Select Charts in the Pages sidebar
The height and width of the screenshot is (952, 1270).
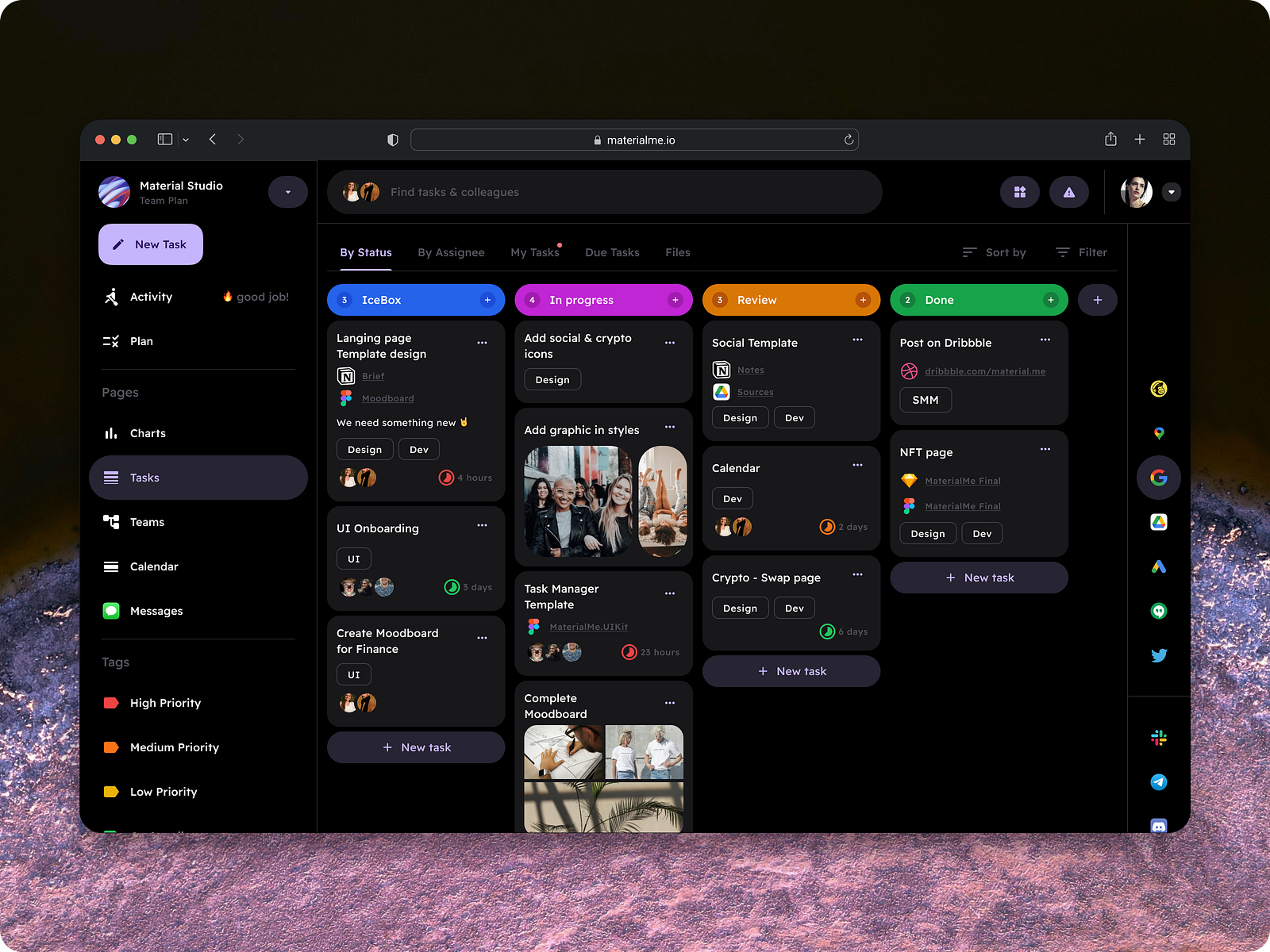click(148, 433)
